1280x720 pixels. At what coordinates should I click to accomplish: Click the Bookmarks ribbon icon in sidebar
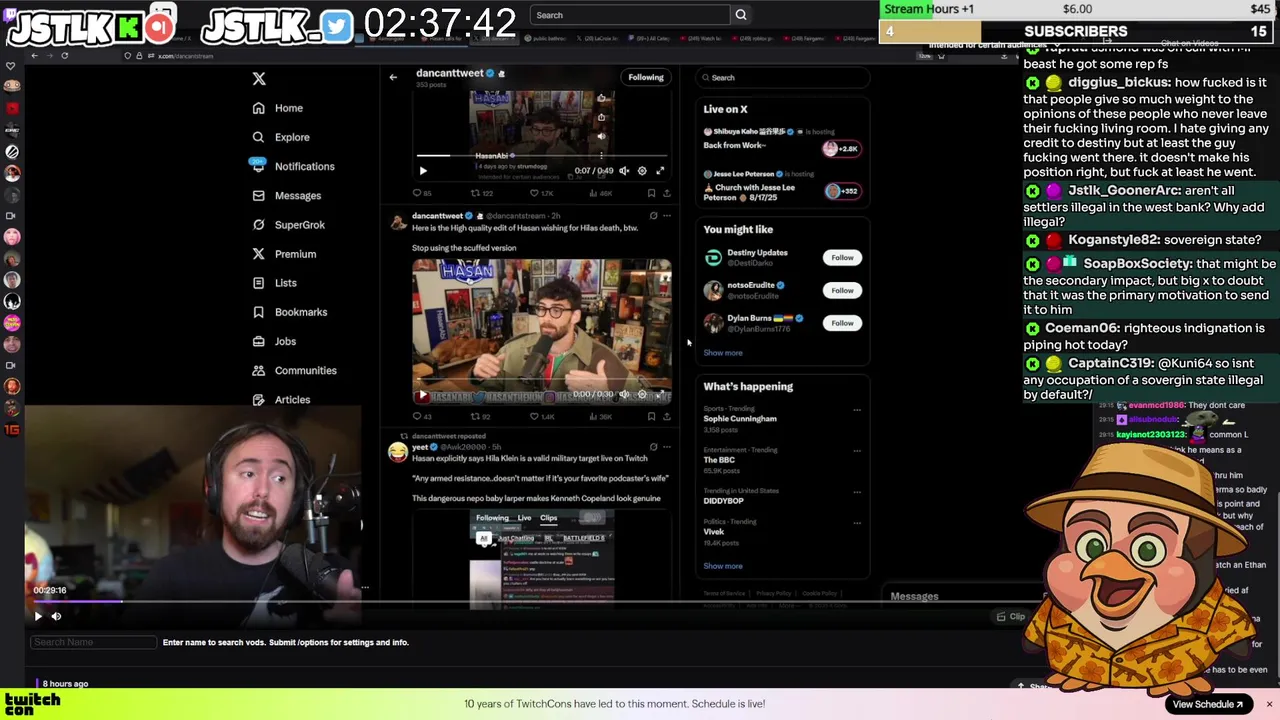click(259, 312)
